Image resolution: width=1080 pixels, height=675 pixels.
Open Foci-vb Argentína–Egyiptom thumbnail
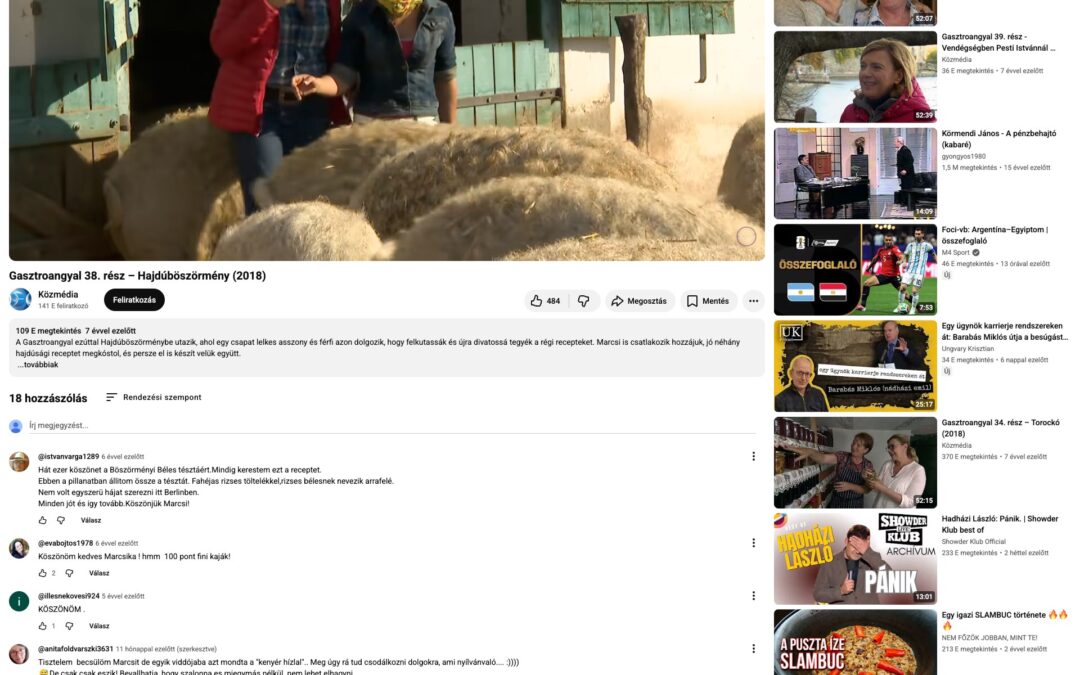(855, 270)
